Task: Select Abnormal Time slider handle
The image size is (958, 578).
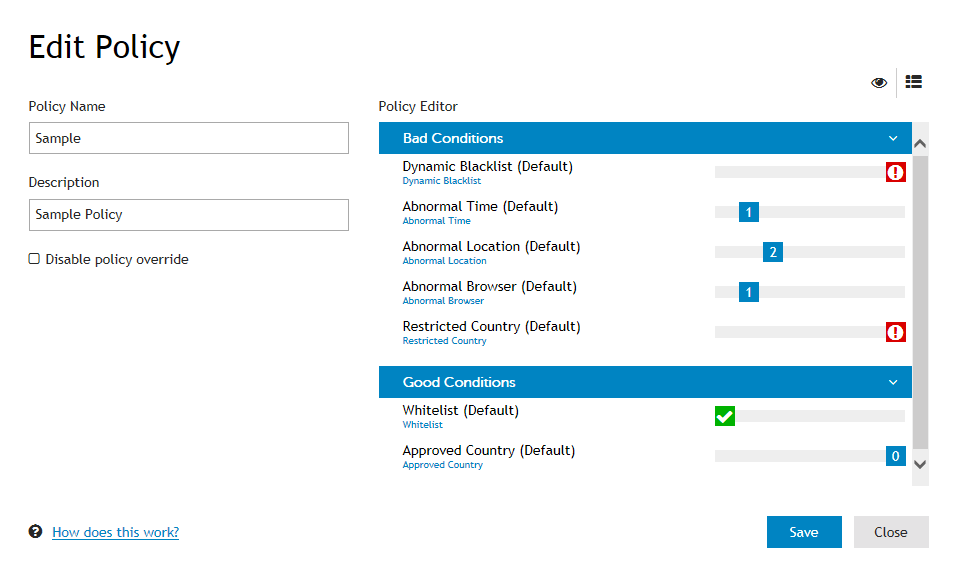Action: (x=748, y=213)
